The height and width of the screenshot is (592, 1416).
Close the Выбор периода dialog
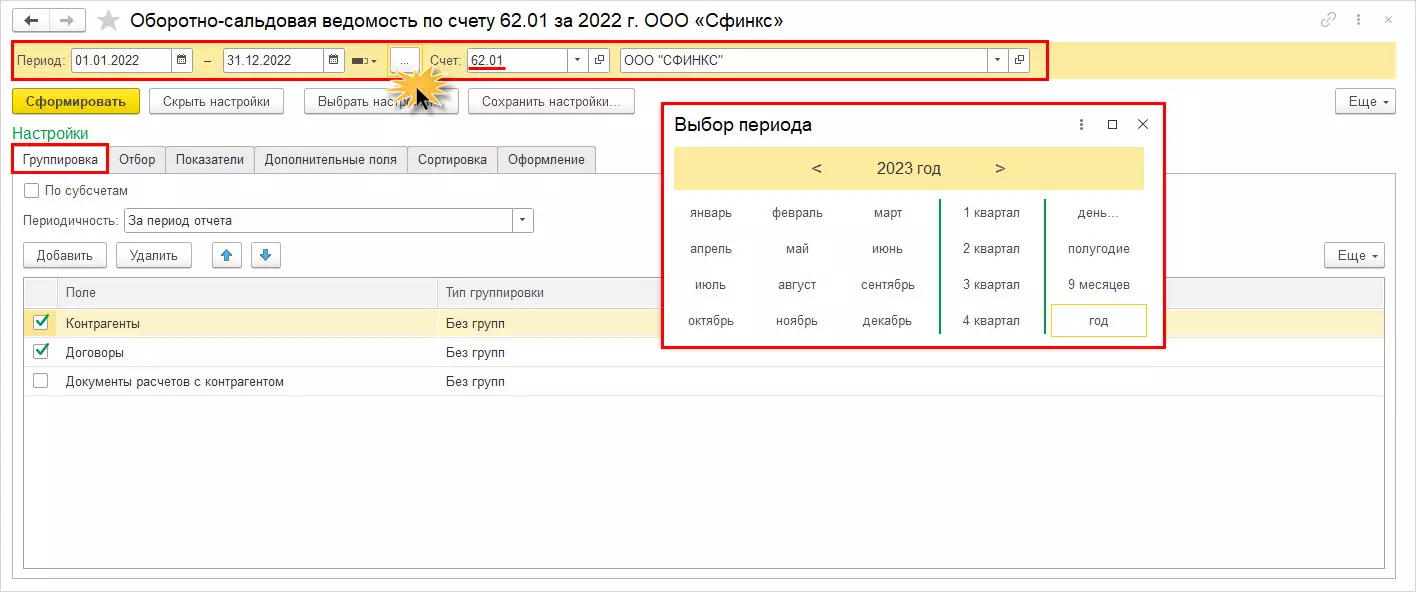[x=1143, y=125]
